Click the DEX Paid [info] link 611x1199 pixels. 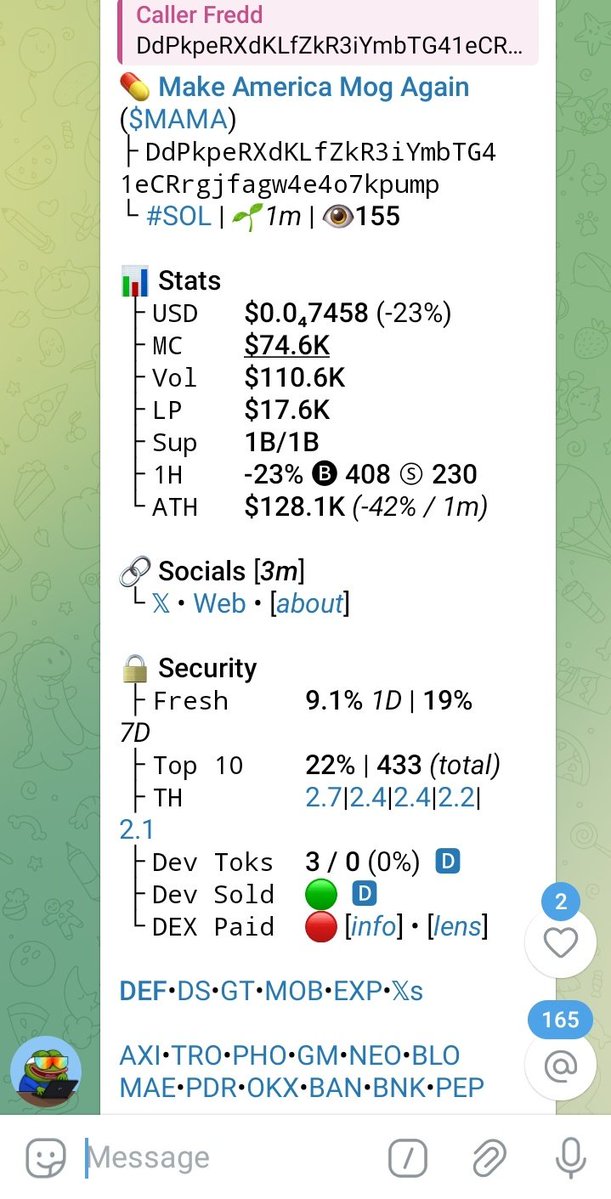pyautogui.click(x=373, y=927)
